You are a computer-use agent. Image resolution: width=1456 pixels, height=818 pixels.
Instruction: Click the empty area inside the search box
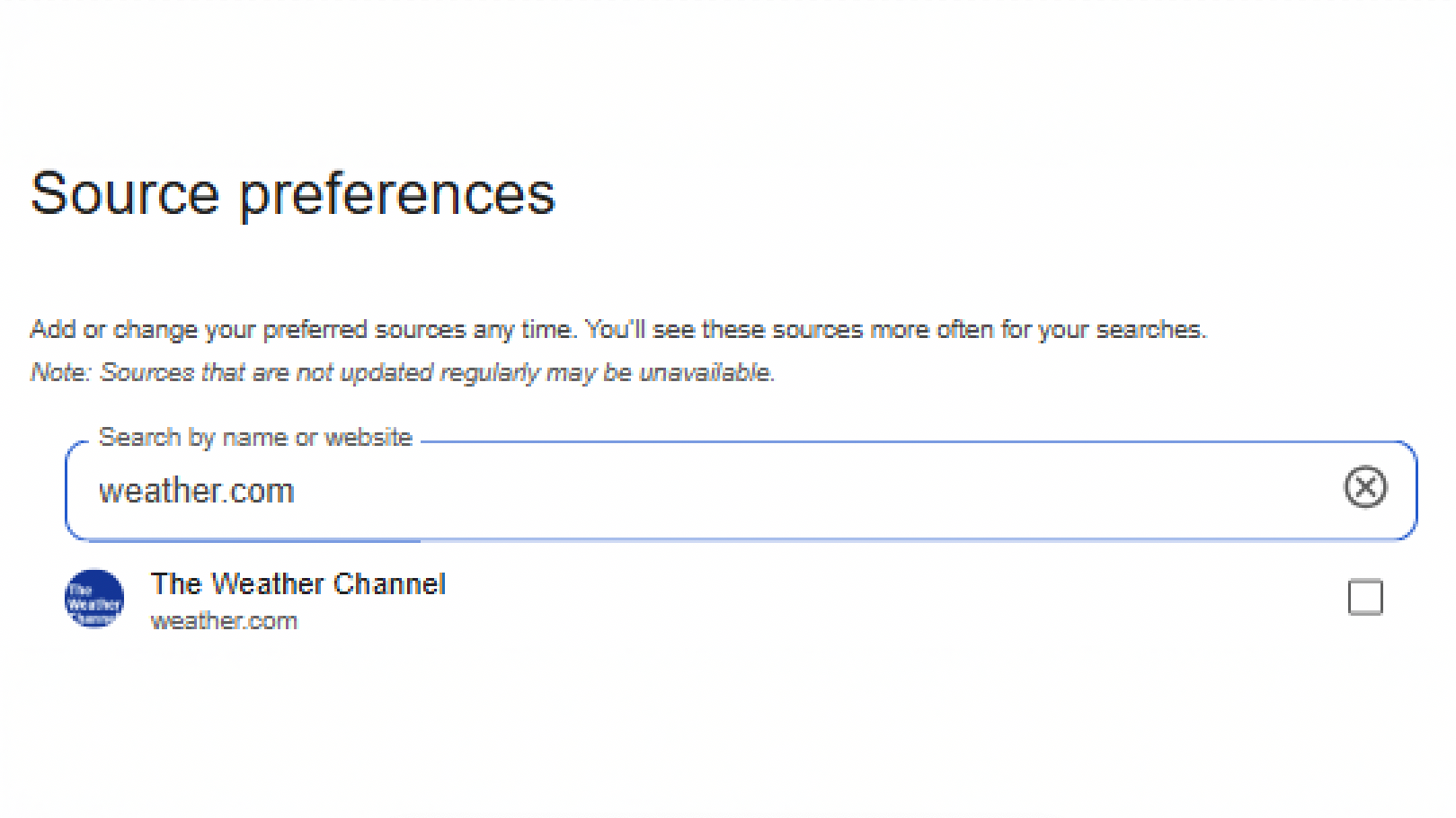[x=809, y=491]
